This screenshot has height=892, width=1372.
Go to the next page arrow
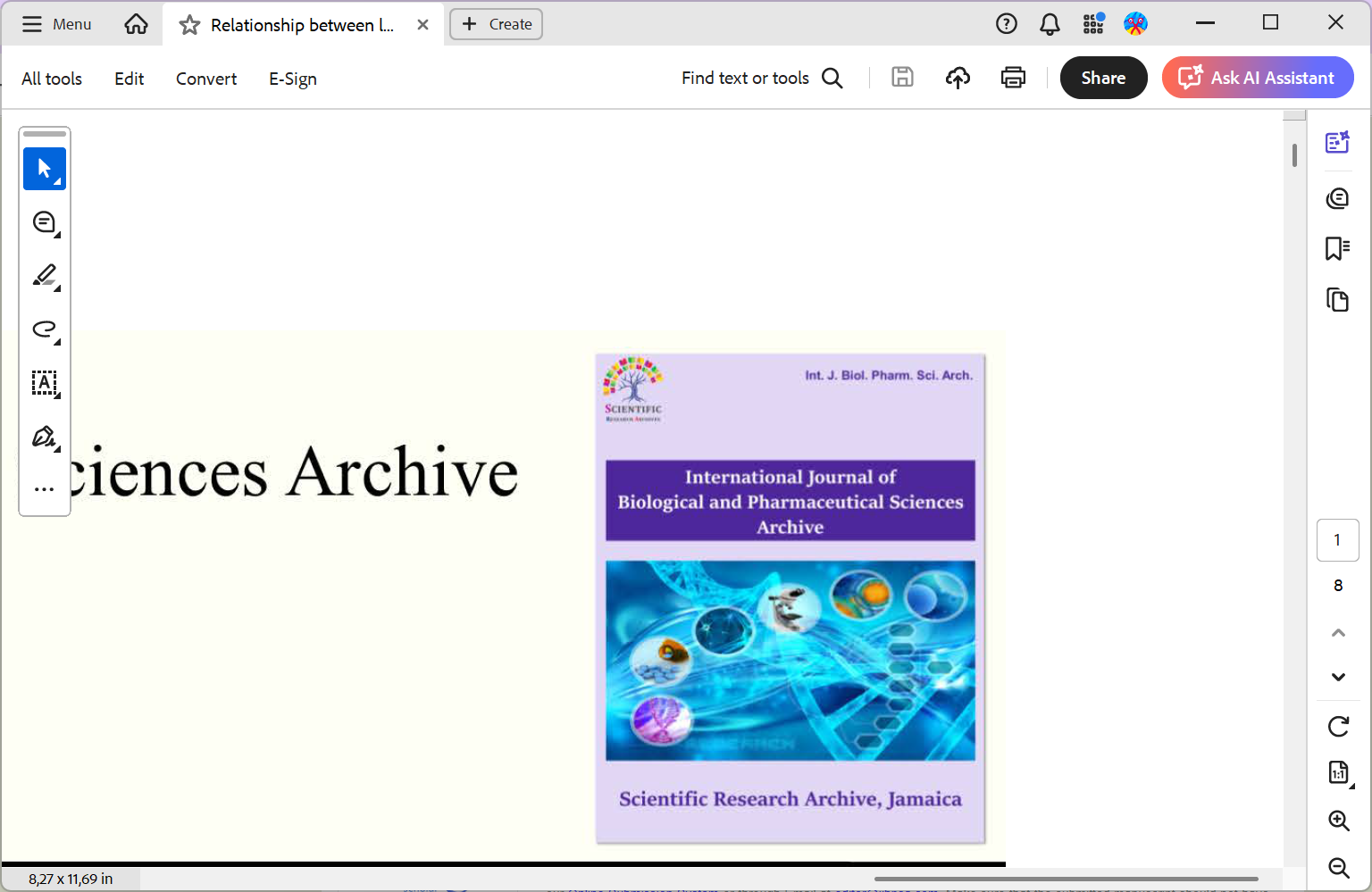(1338, 677)
